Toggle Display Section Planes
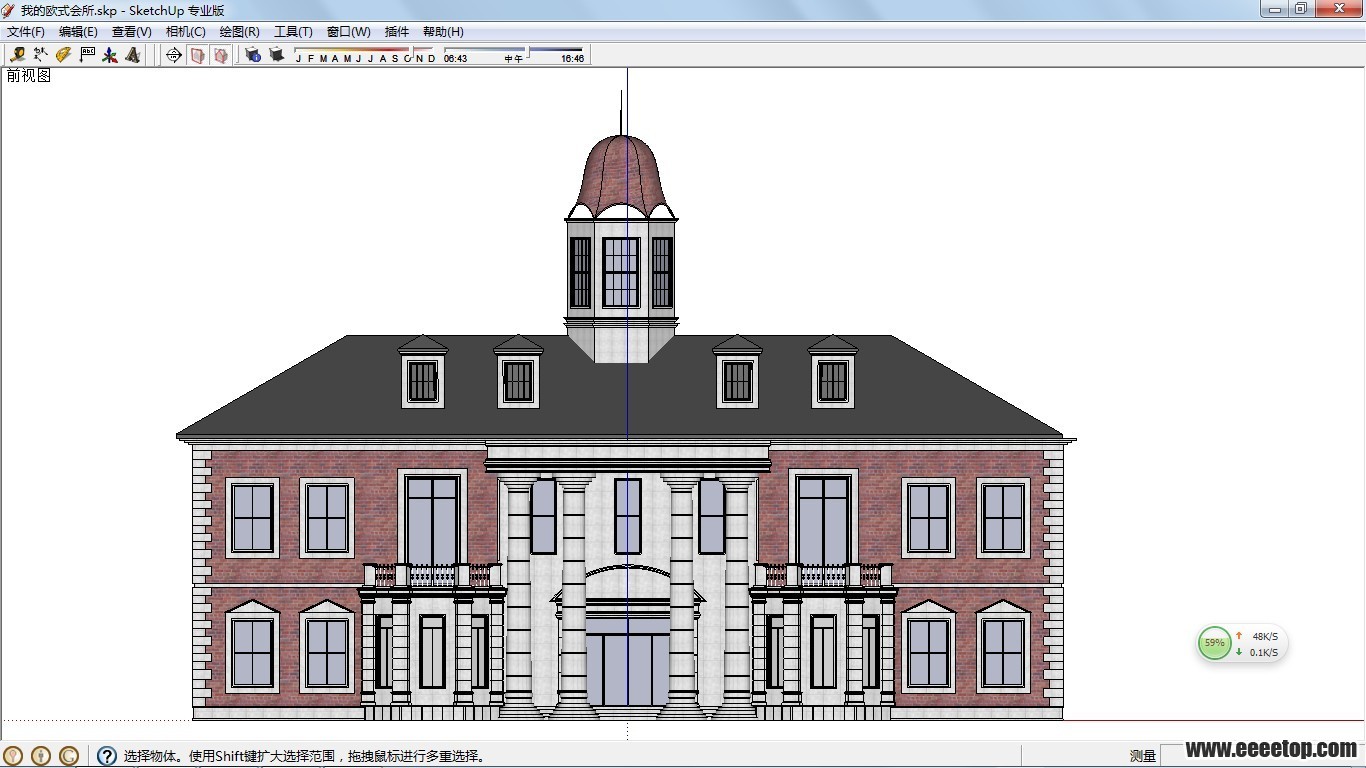Screen dimensions: 1366x768 (x=197, y=55)
